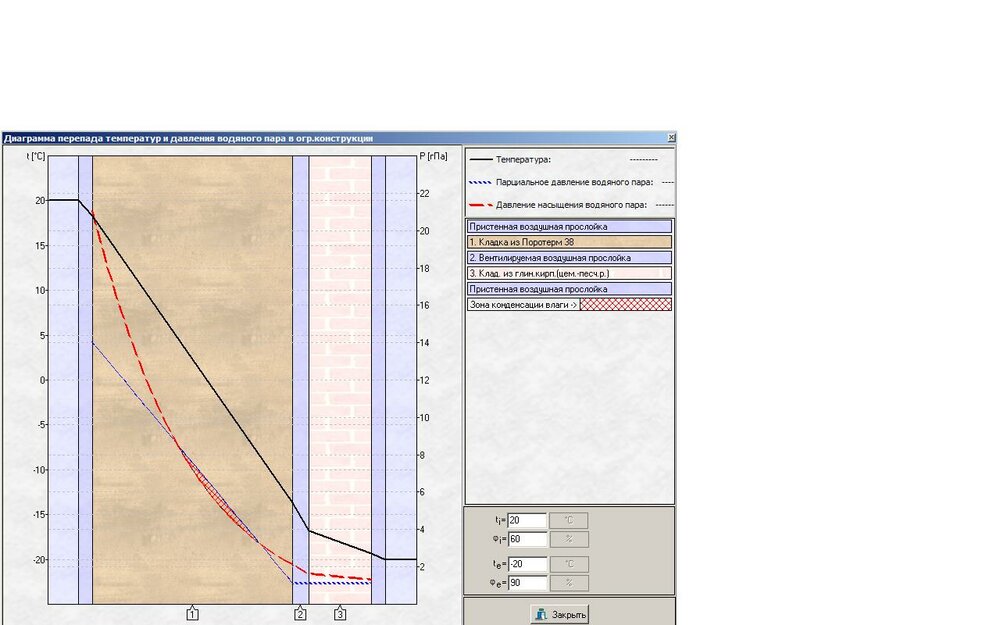Click the φi input field containing 60

(x=527, y=539)
